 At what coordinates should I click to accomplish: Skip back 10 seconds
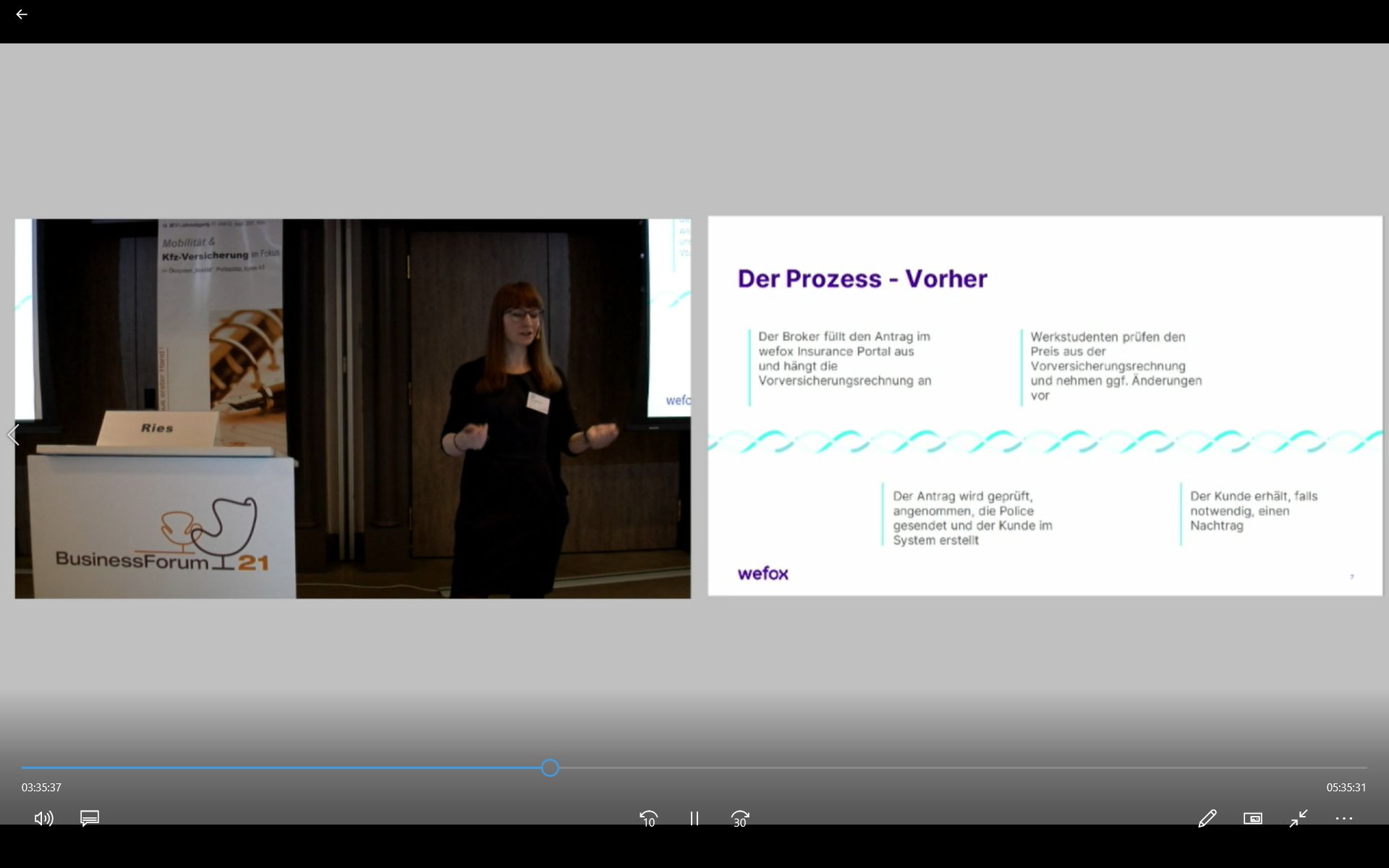click(x=649, y=818)
